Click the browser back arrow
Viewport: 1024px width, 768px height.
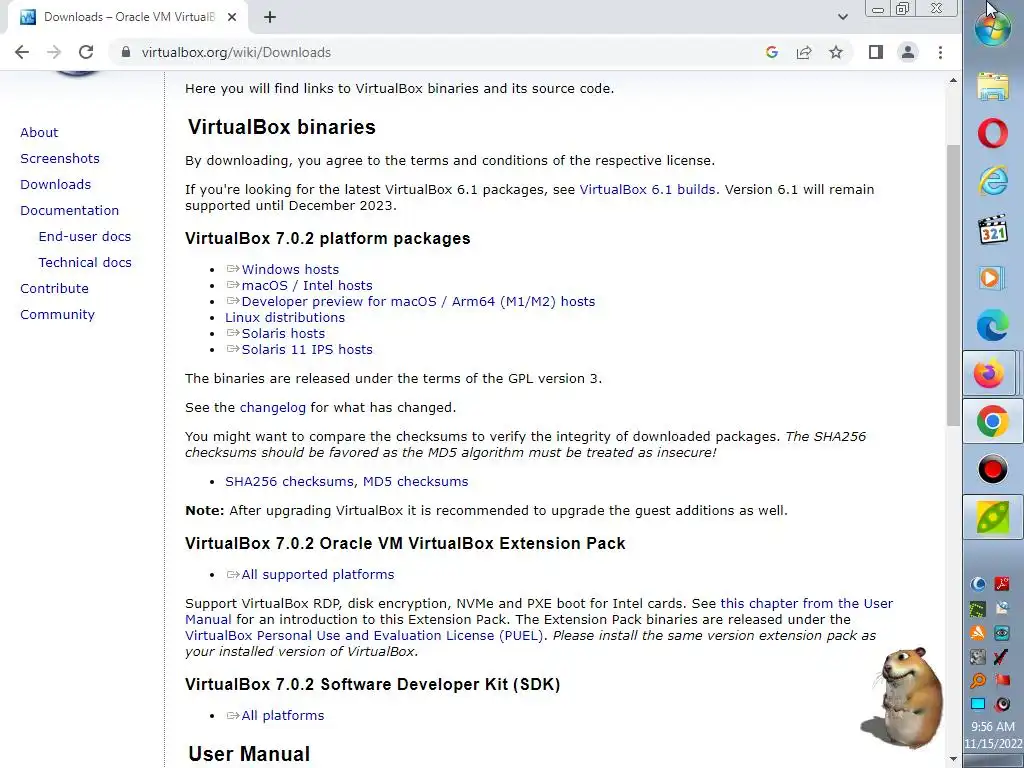click(x=22, y=52)
